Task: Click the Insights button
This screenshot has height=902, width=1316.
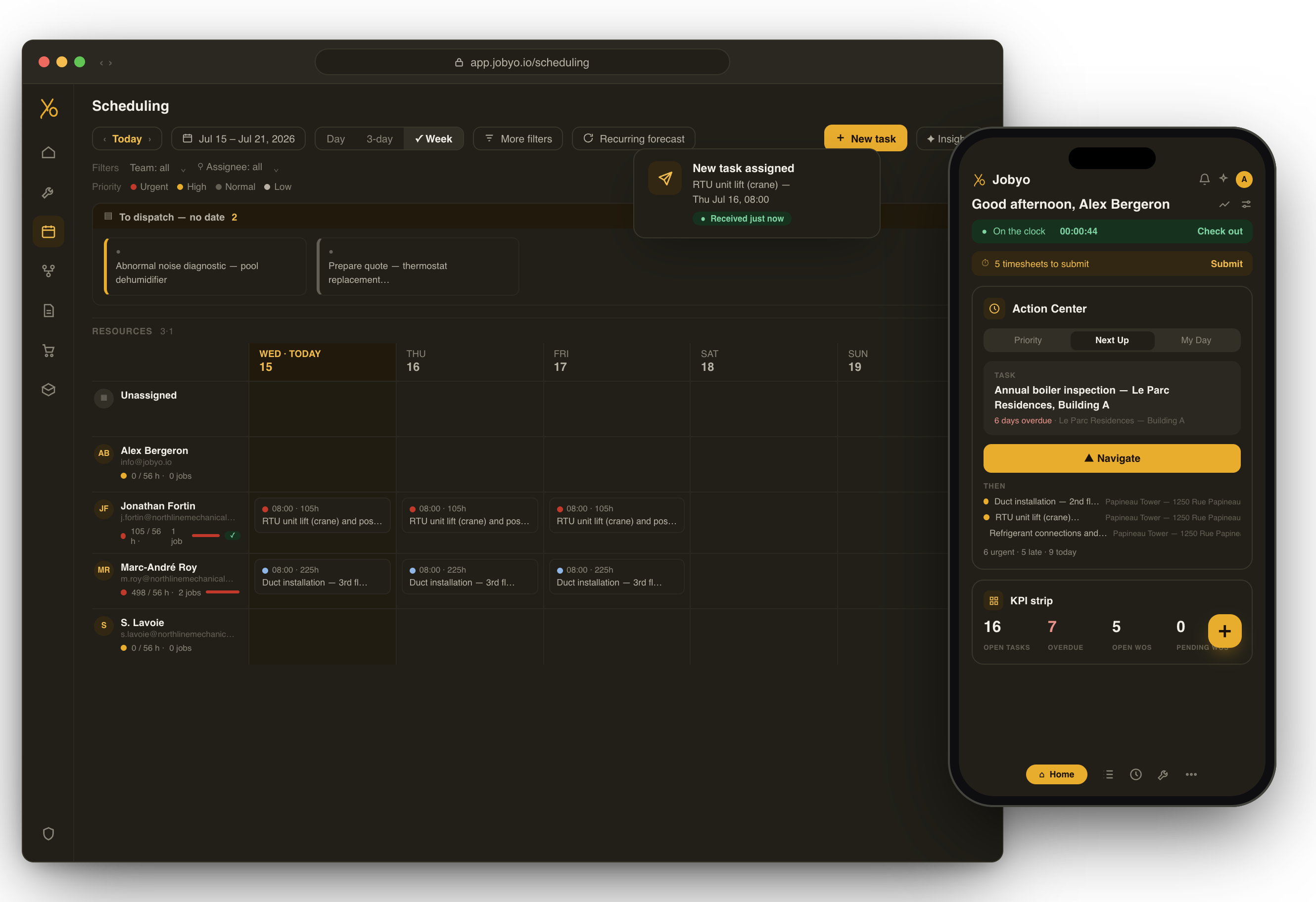Action: point(943,138)
